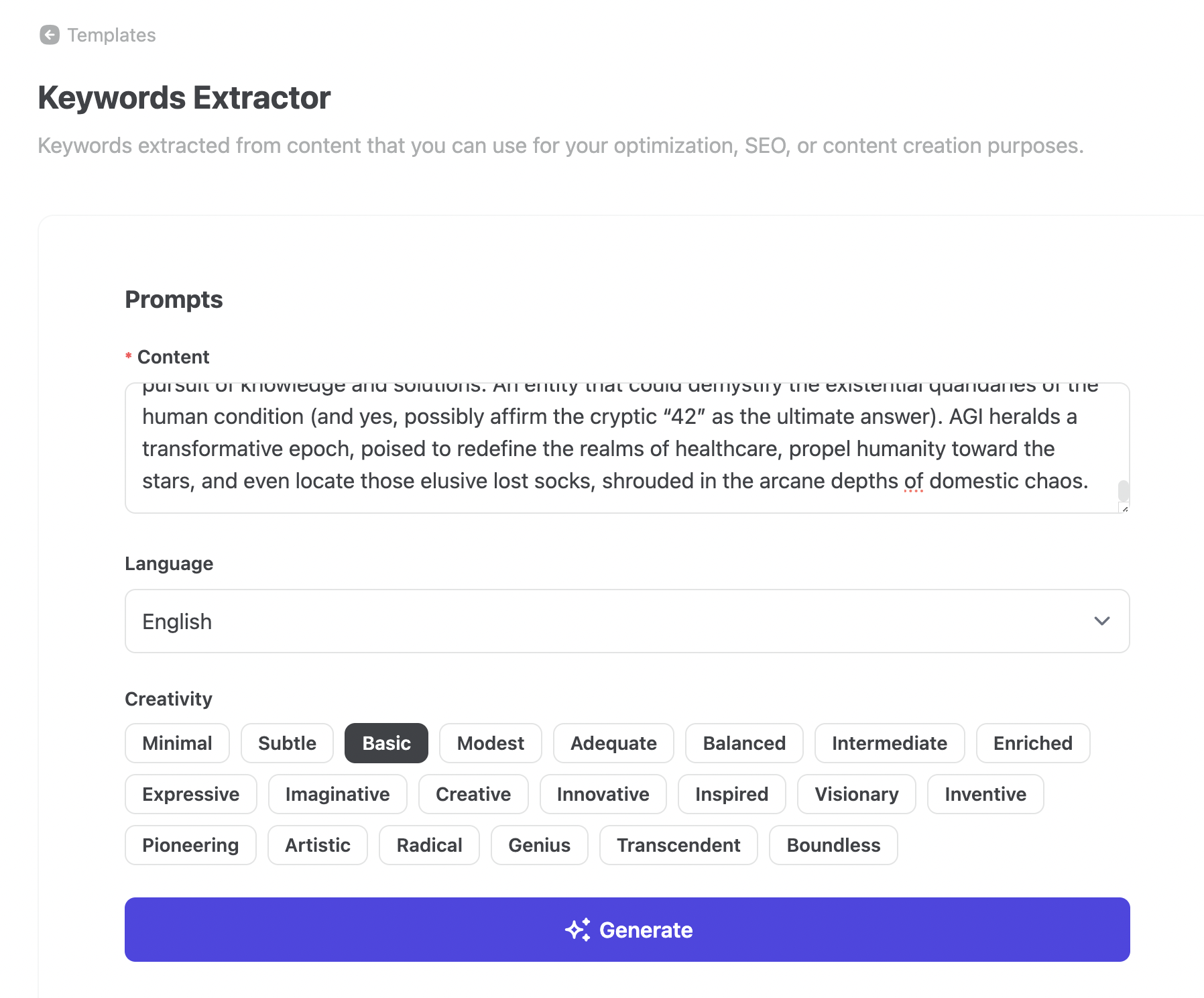The width and height of the screenshot is (1204, 998).
Task: Select the Genius creativity option
Action: point(539,845)
